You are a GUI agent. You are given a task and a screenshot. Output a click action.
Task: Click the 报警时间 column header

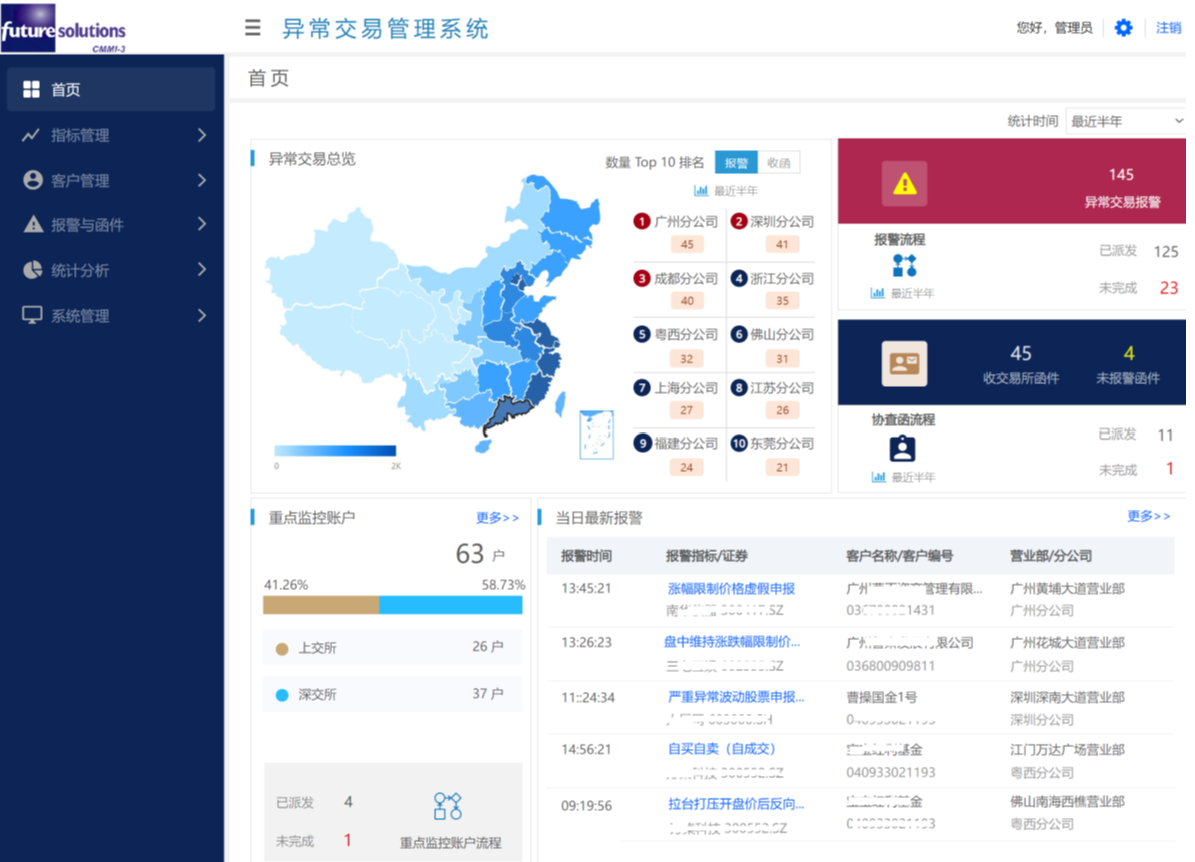click(x=586, y=556)
